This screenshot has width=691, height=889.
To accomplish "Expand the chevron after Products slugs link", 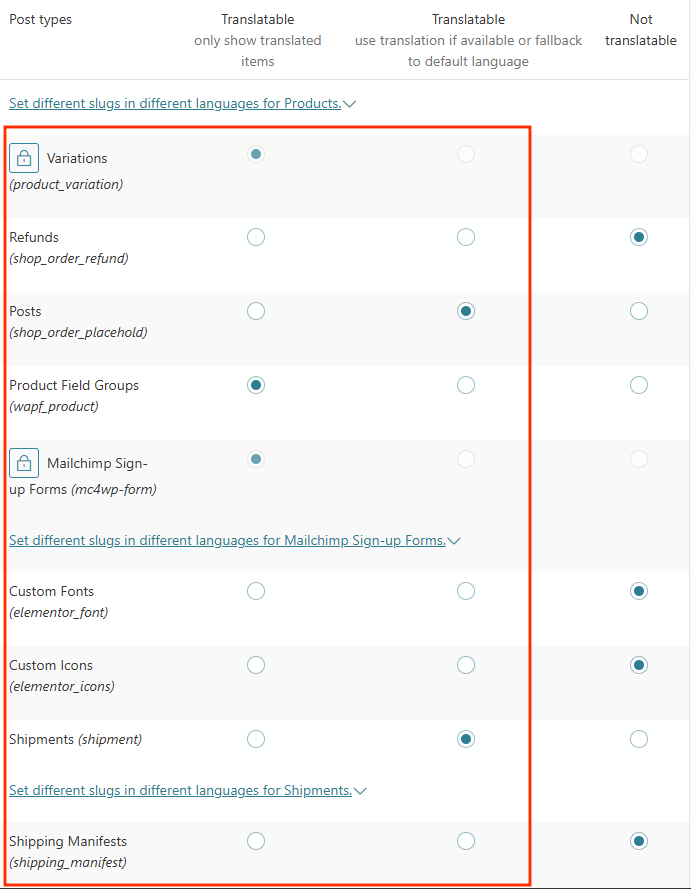I will click(x=350, y=103).
